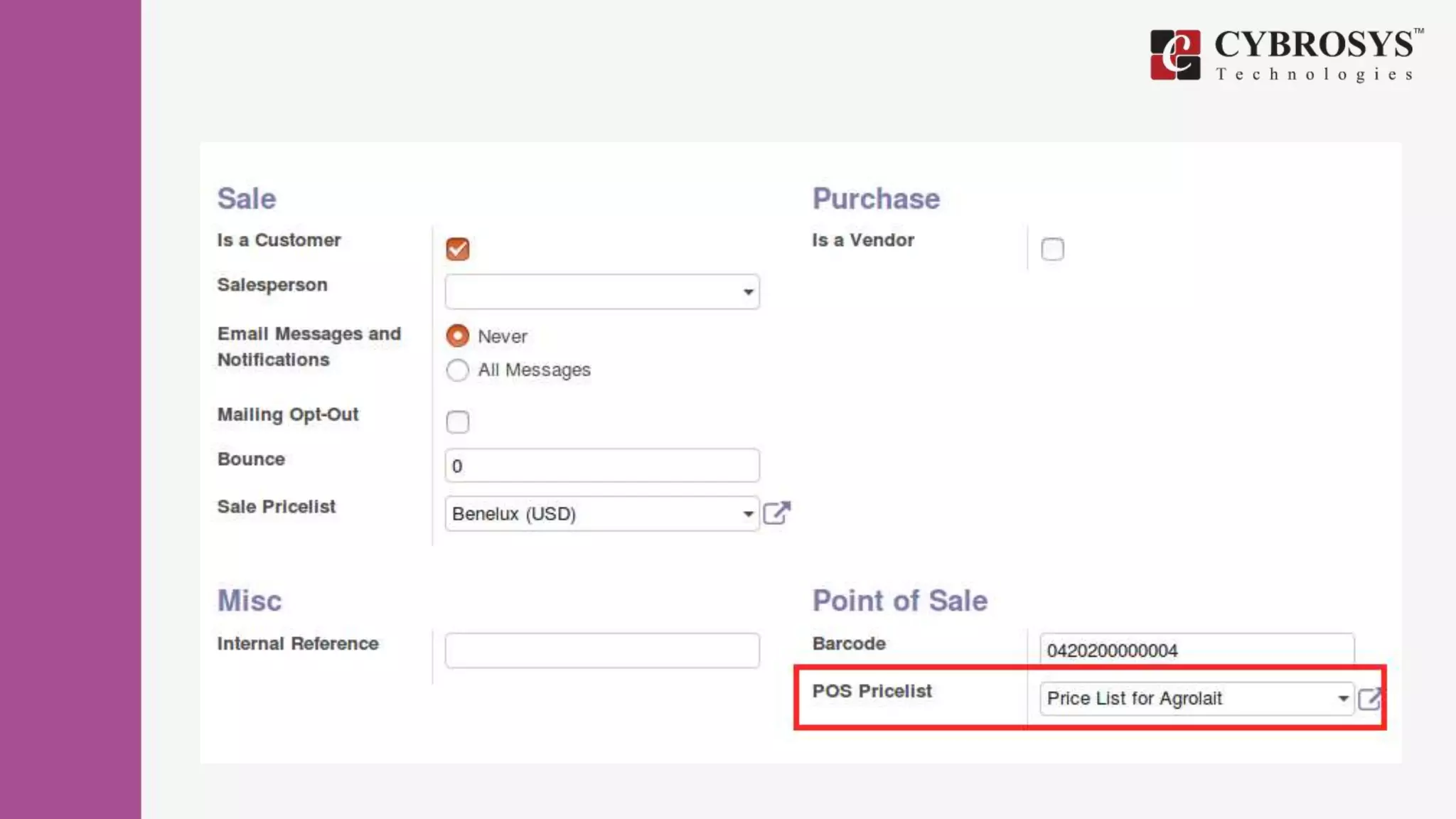Uncheck the Is a Customer checkbox
Viewport: 1456px width, 819px height.
(457, 249)
